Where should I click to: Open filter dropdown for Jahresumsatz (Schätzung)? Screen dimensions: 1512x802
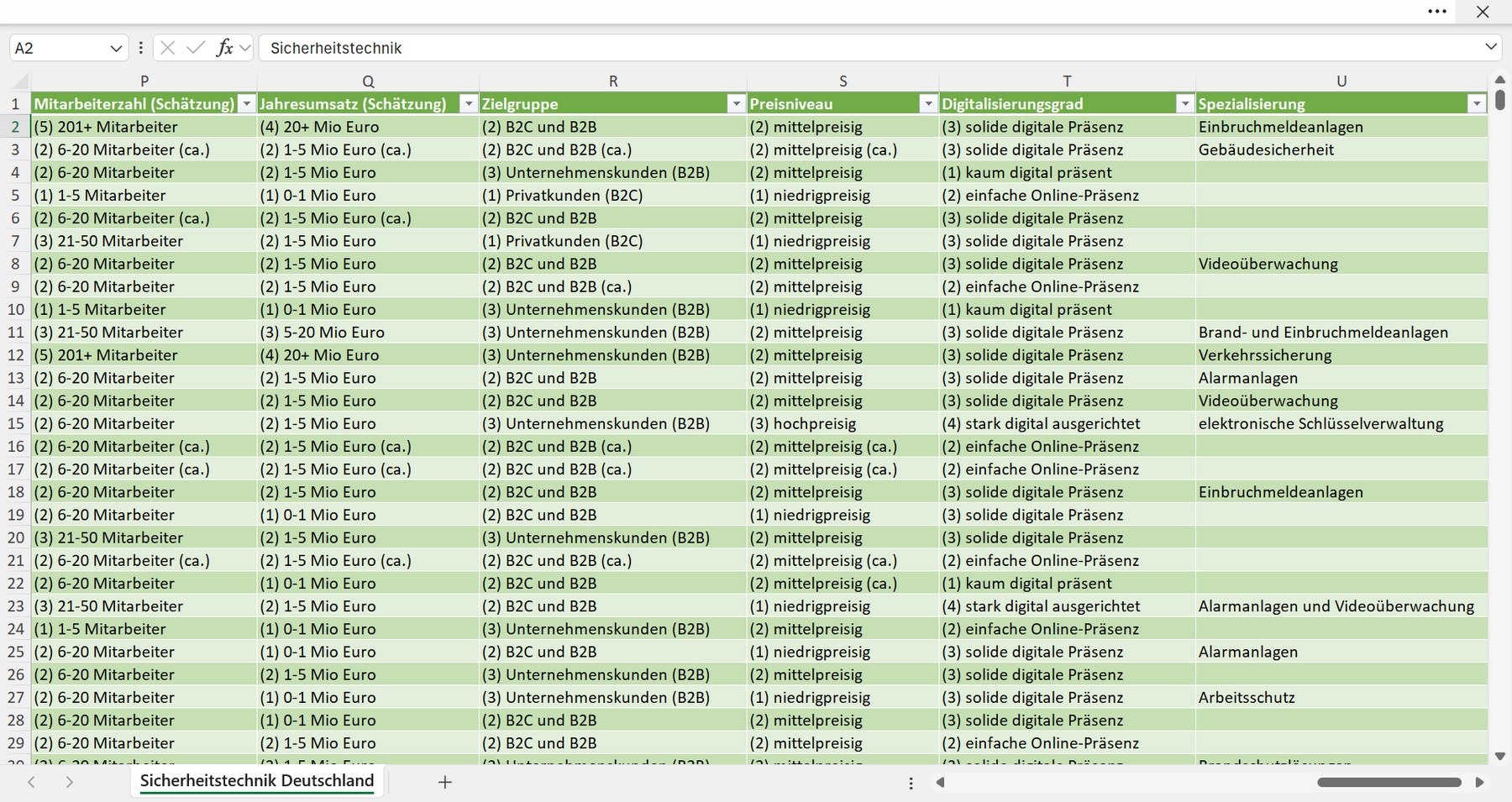[469, 104]
